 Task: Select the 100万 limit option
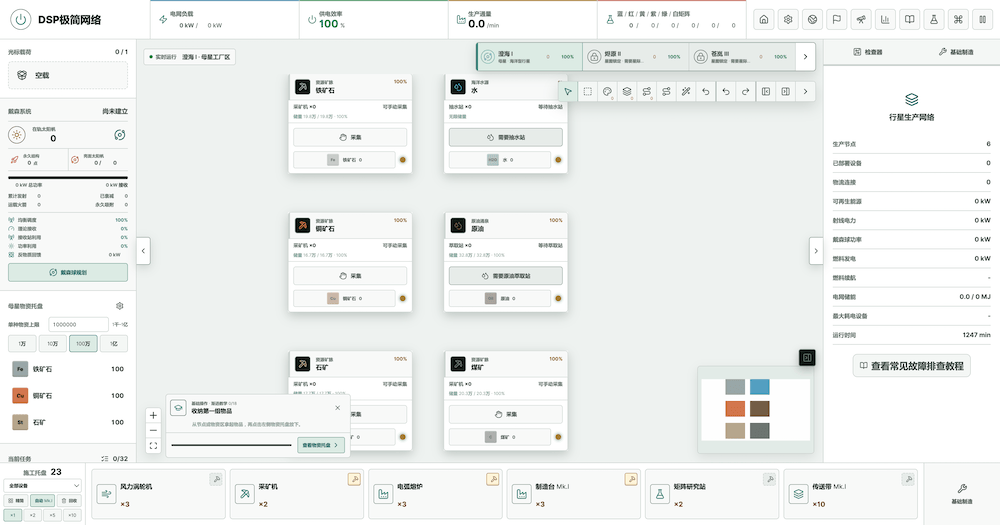(83, 344)
